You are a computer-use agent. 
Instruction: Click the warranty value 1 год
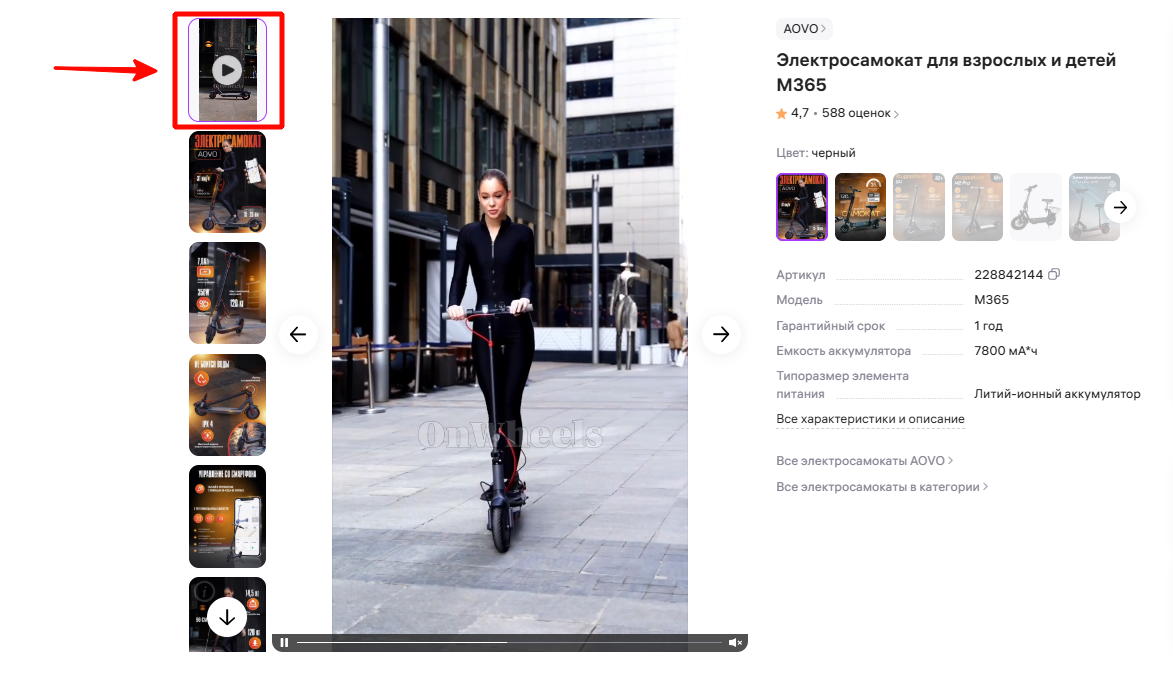pyautogui.click(x=988, y=326)
